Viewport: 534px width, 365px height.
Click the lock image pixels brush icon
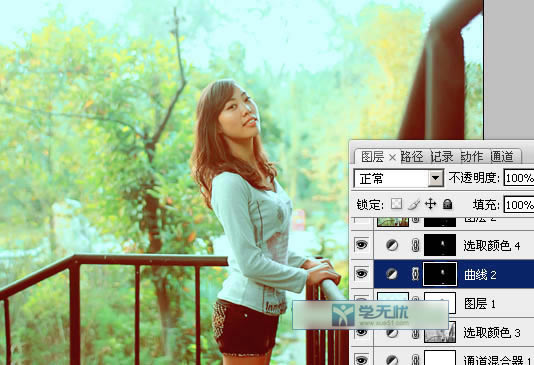pos(414,204)
